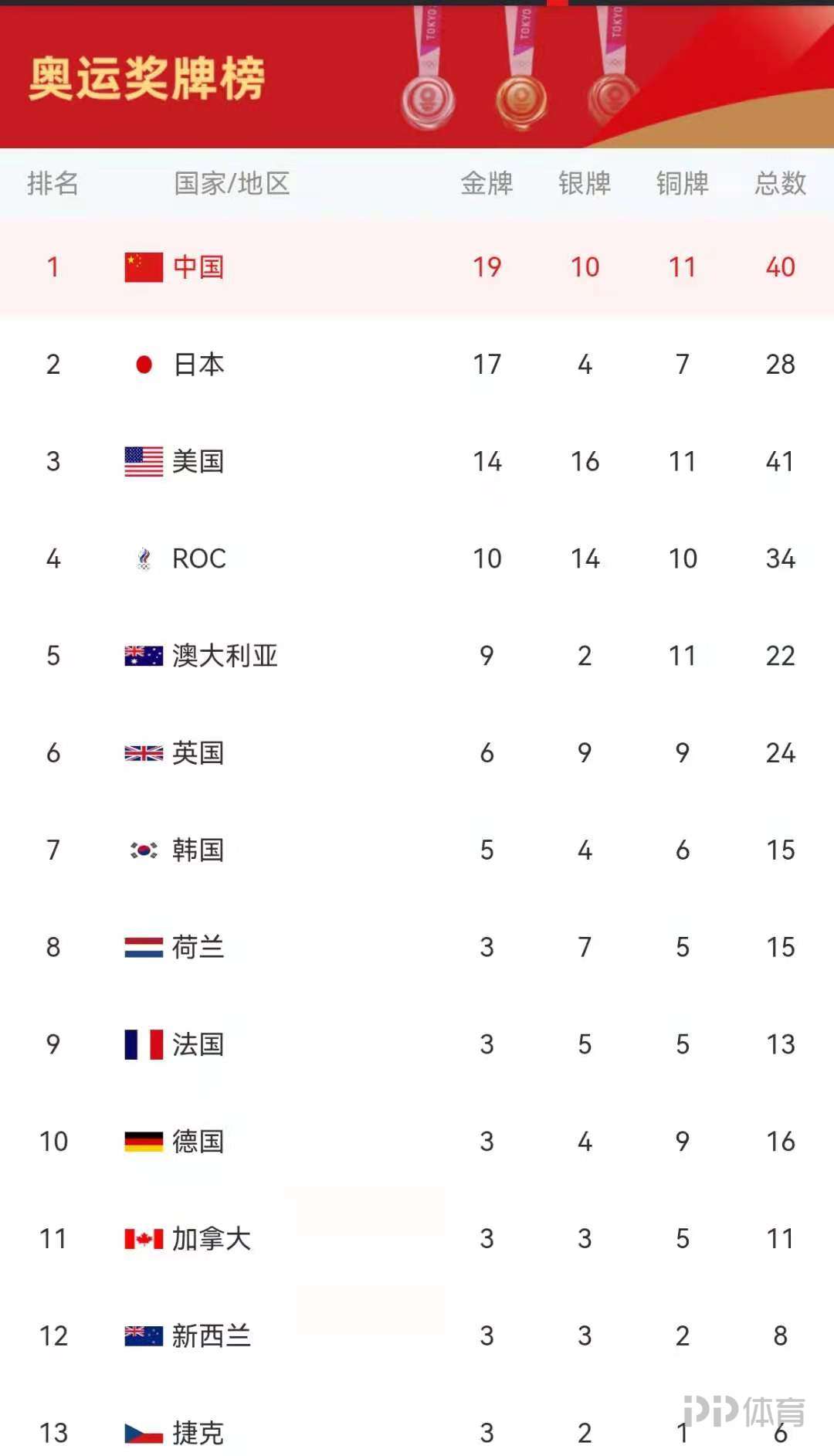Open the 英国 country row

pyautogui.click(x=417, y=753)
